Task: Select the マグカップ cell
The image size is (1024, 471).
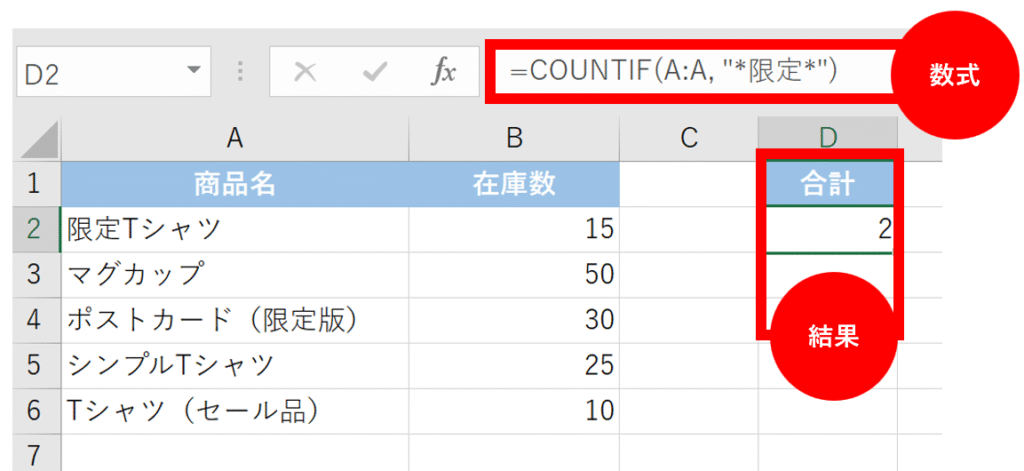Action: [234, 273]
